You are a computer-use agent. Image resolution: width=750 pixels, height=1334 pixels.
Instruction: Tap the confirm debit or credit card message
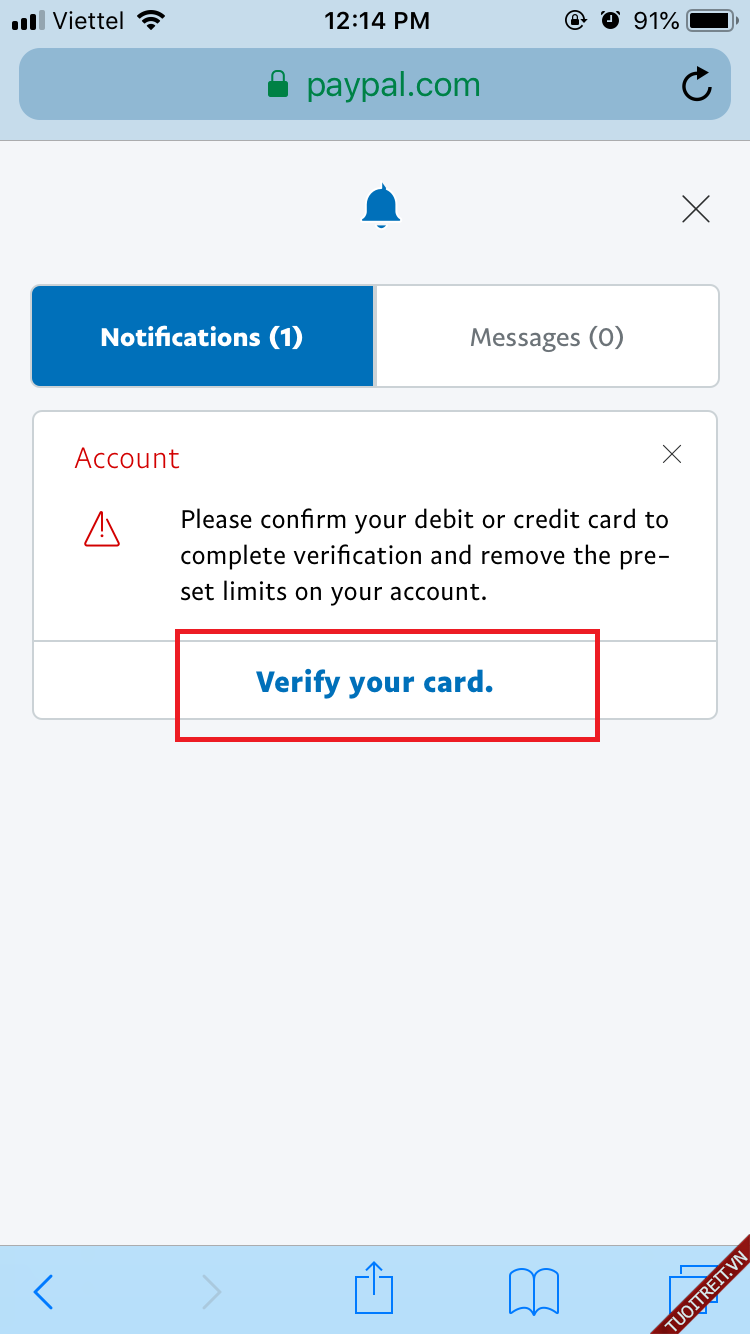tap(424, 555)
